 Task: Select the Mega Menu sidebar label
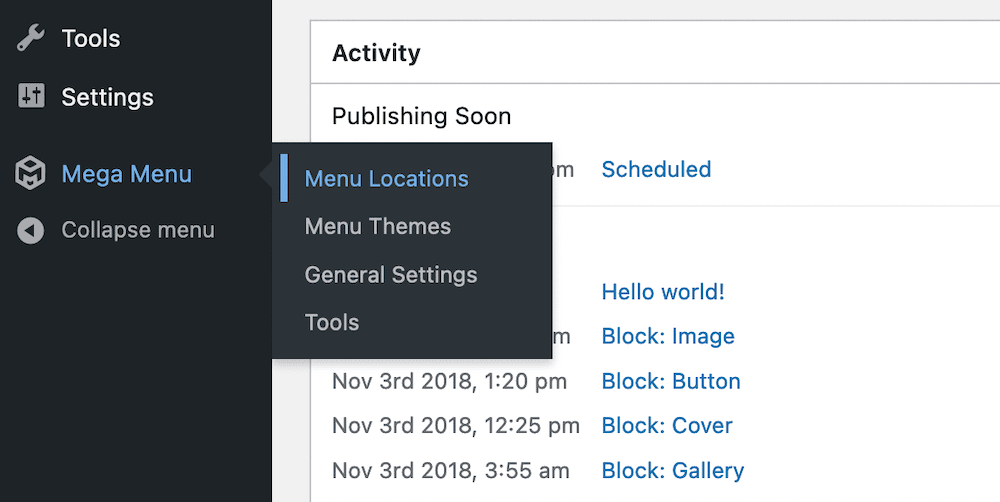tap(126, 174)
